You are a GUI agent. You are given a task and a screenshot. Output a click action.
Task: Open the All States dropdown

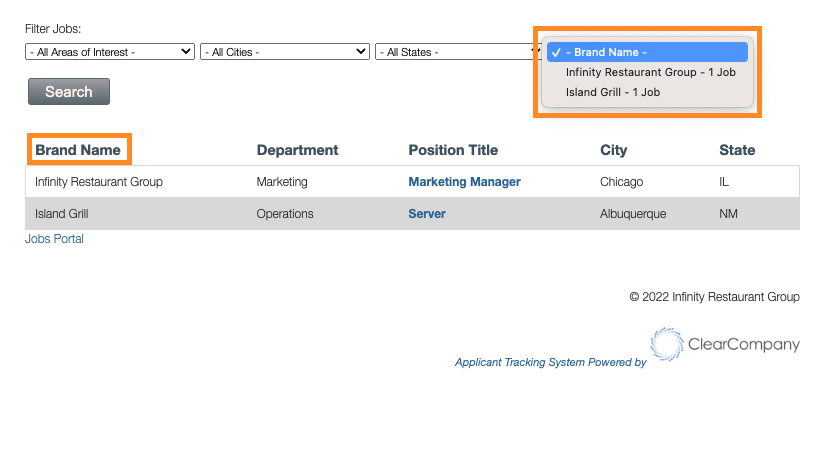pyautogui.click(x=457, y=52)
